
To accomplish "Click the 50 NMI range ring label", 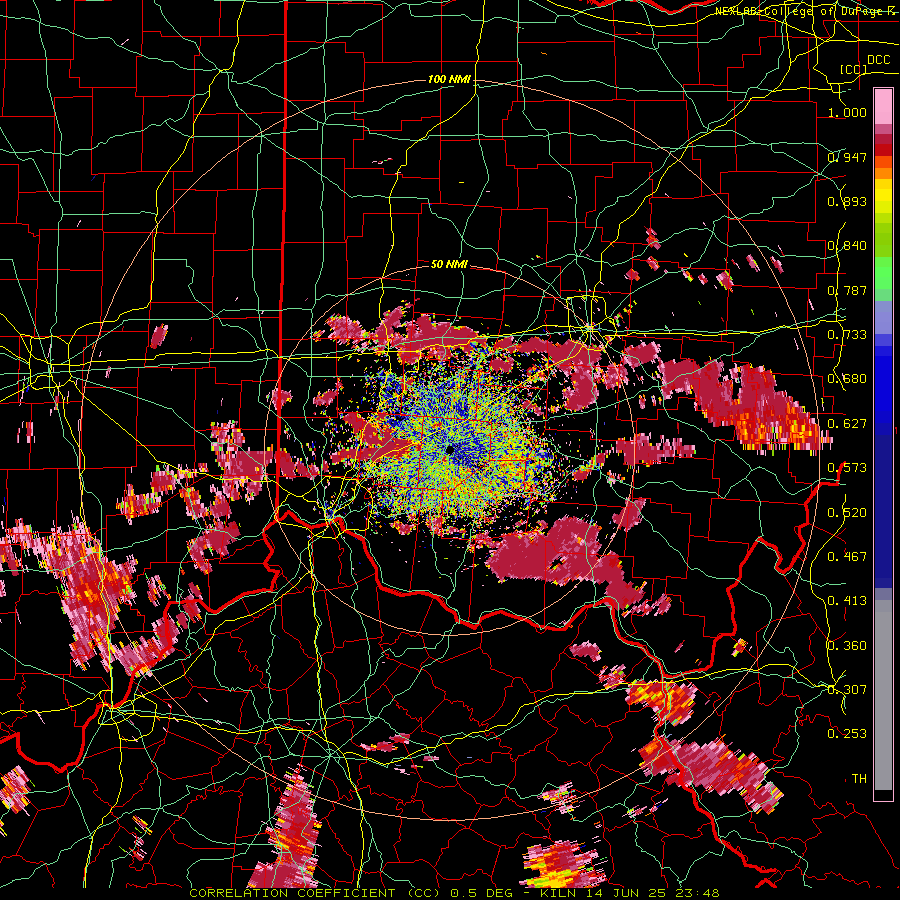I will coord(449,264).
